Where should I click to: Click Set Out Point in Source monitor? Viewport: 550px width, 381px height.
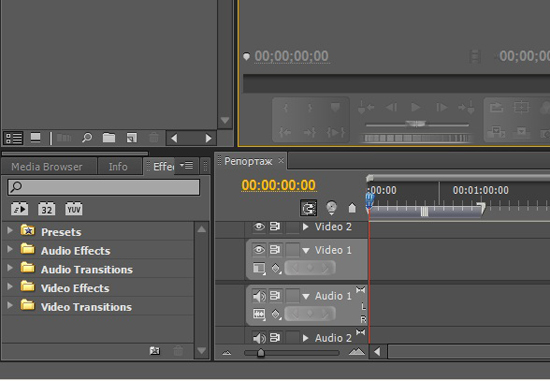310,108
